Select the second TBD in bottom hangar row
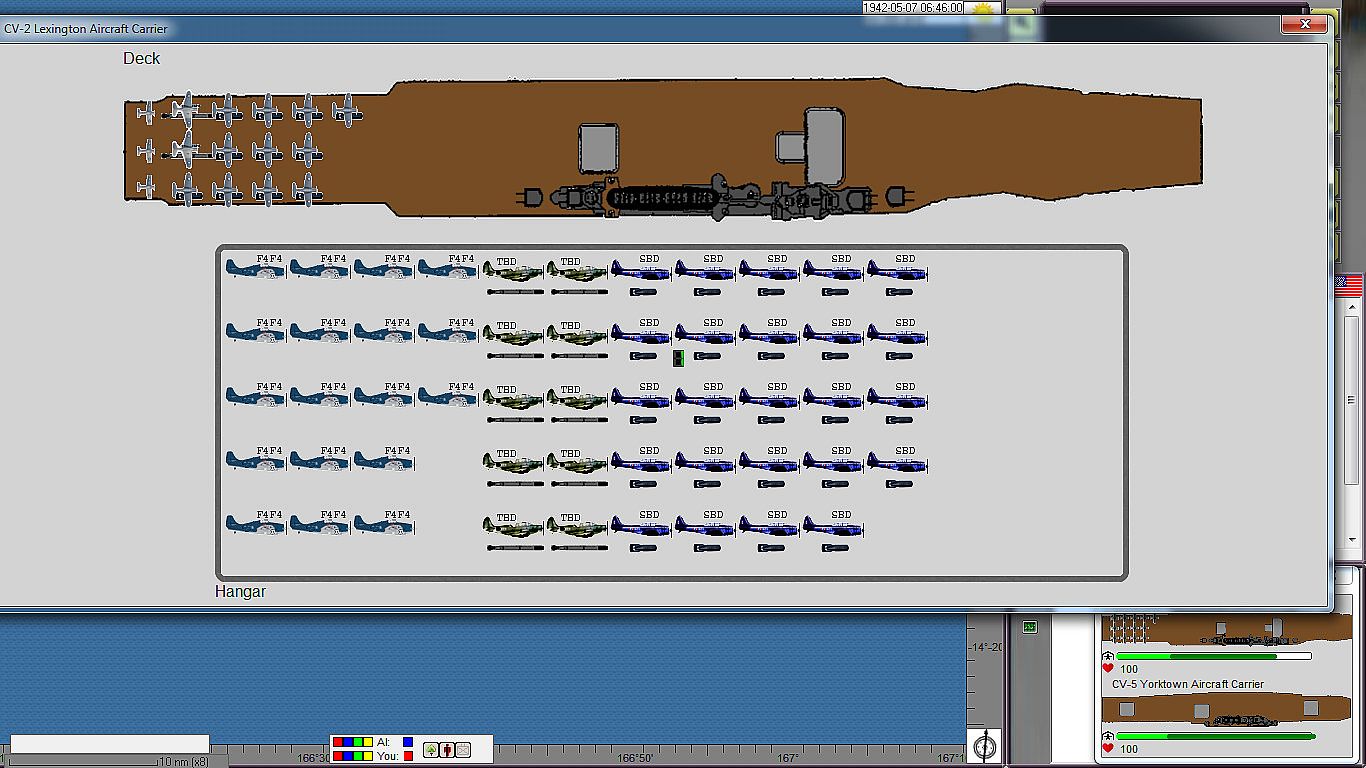Screen dimensions: 1366x768 point(578,525)
